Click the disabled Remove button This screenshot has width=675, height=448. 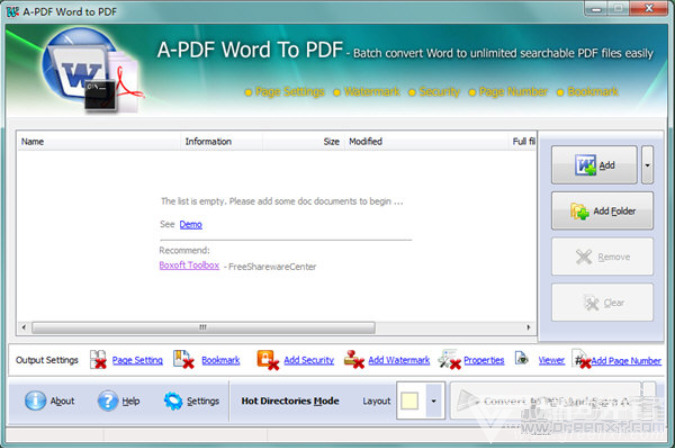pos(602,257)
